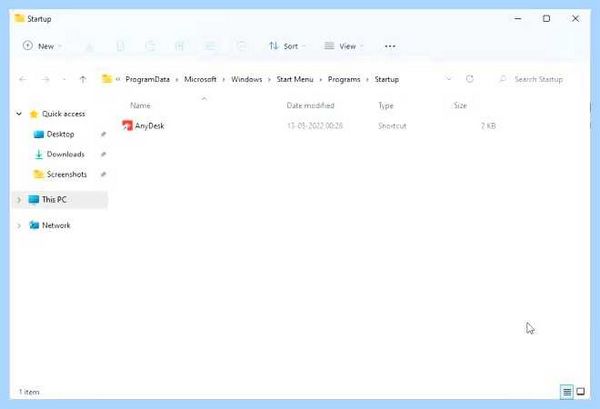Open the Screenshots pinned folder
The height and width of the screenshot is (409, 600).
coord(67,174)
